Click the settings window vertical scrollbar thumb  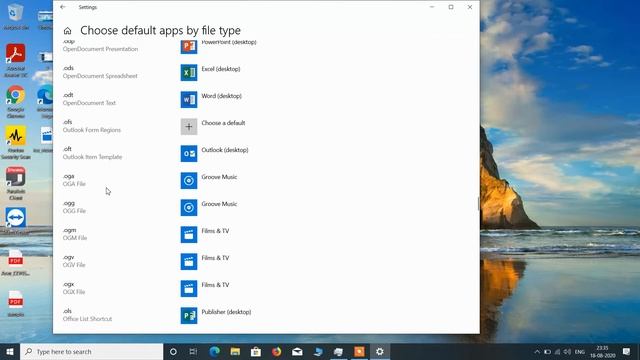(x=478, y=204)
